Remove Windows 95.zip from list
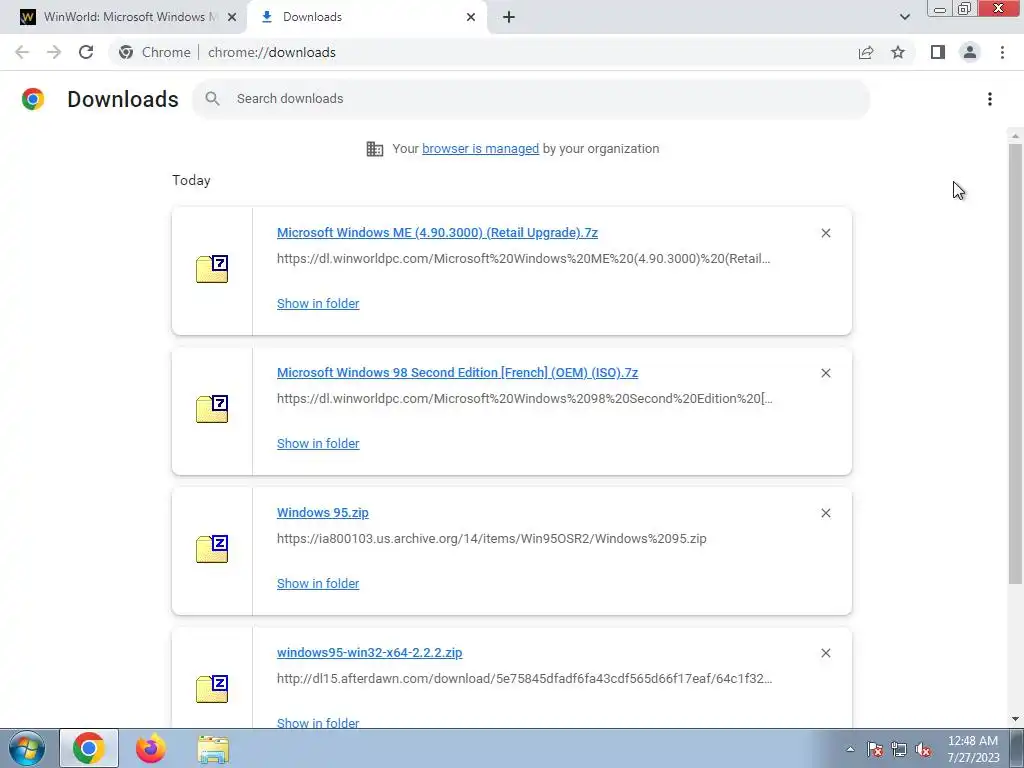Screen dimensions: 1024x768 click(x=825, y=513)
